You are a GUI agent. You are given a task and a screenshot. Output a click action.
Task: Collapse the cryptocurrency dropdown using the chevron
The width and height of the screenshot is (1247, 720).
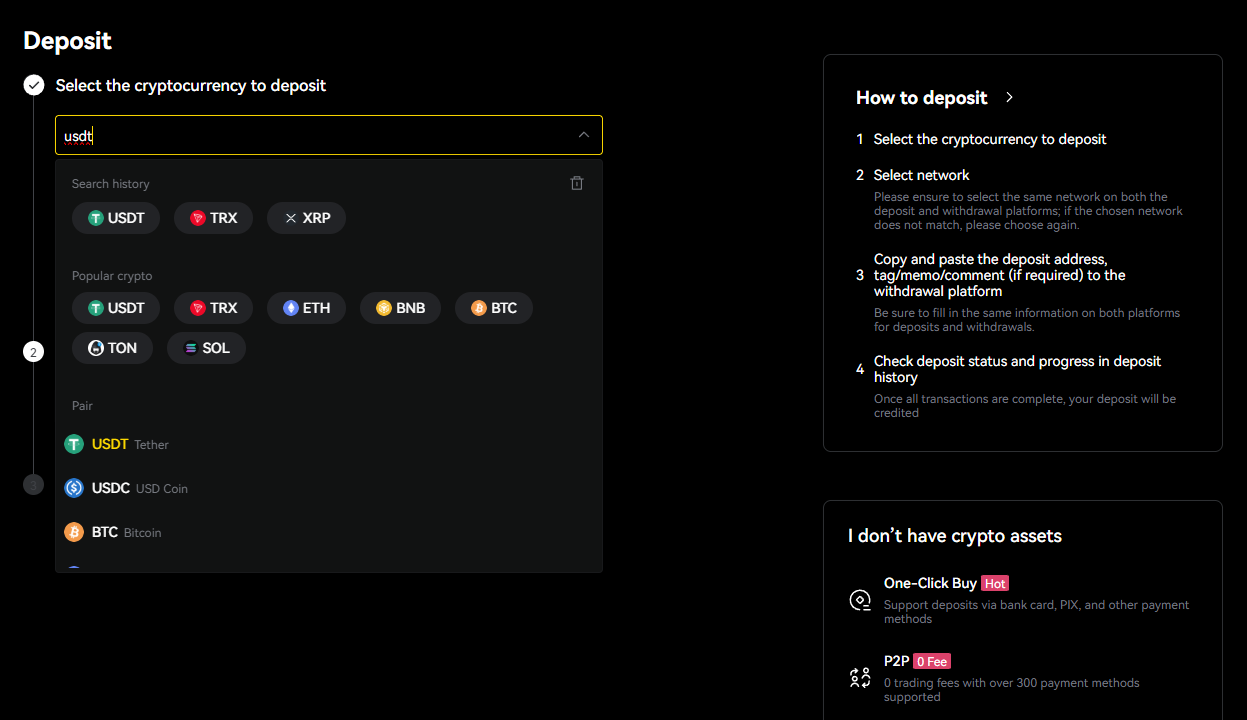coord(584,135)
